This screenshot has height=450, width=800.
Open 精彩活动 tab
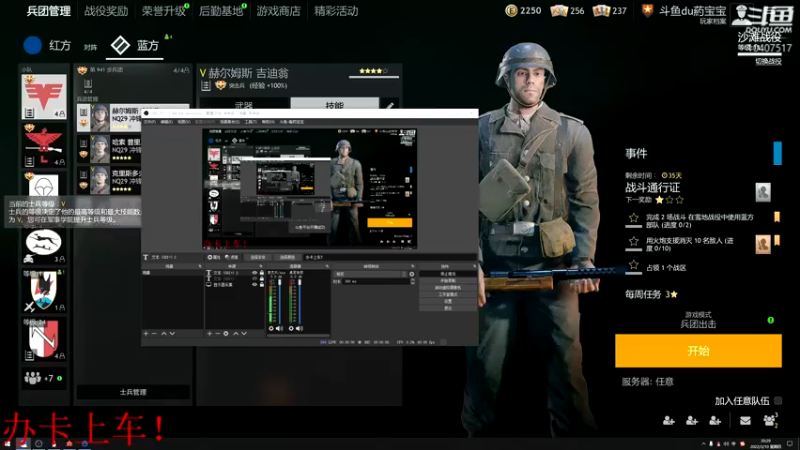336,11
